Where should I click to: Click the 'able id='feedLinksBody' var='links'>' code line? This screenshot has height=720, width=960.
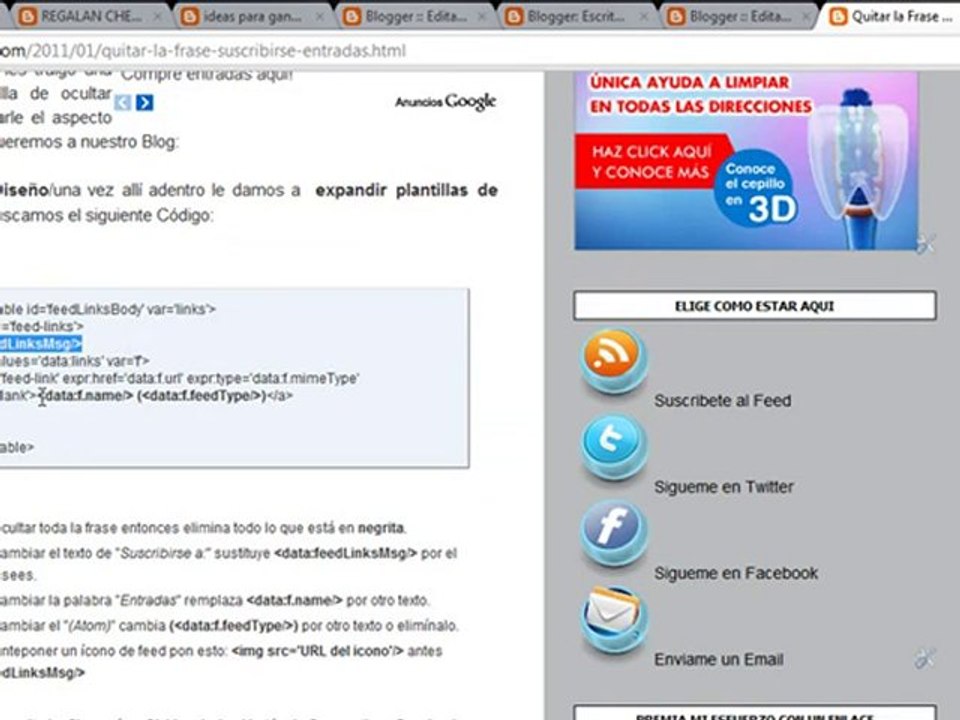(108, 309)
